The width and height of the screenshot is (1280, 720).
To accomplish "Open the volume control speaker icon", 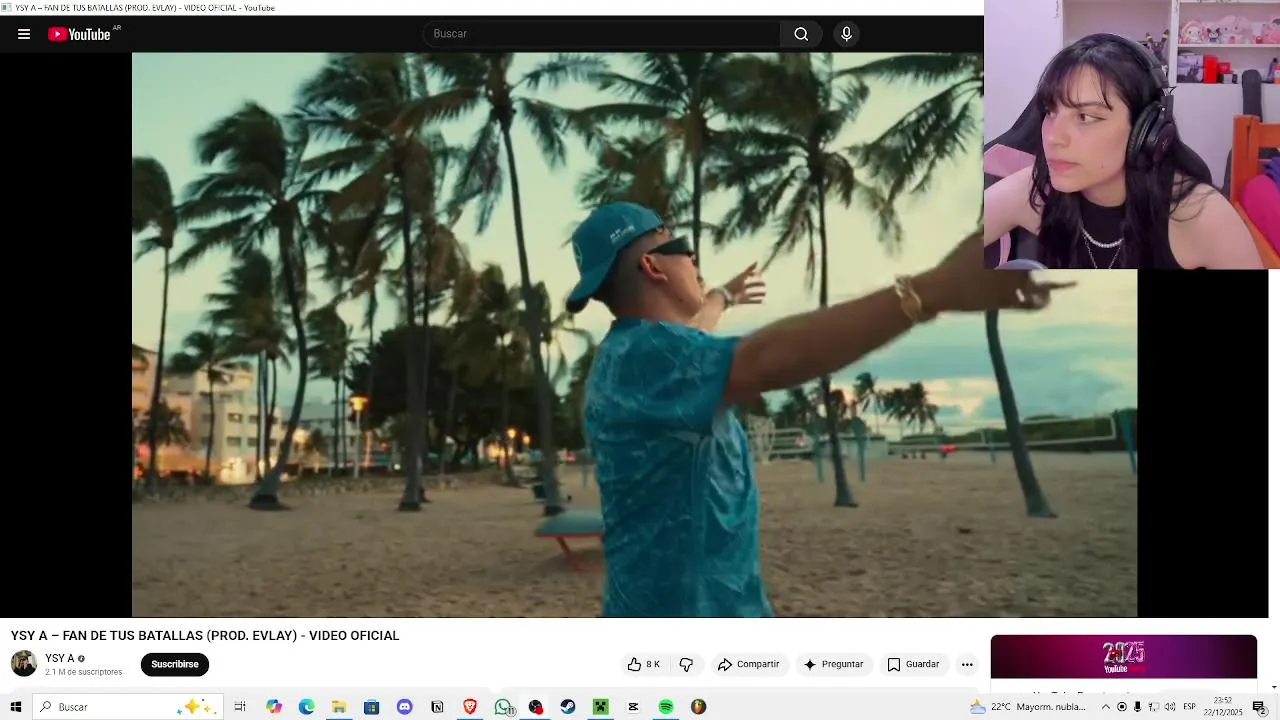I will (x=1169, y=707).
